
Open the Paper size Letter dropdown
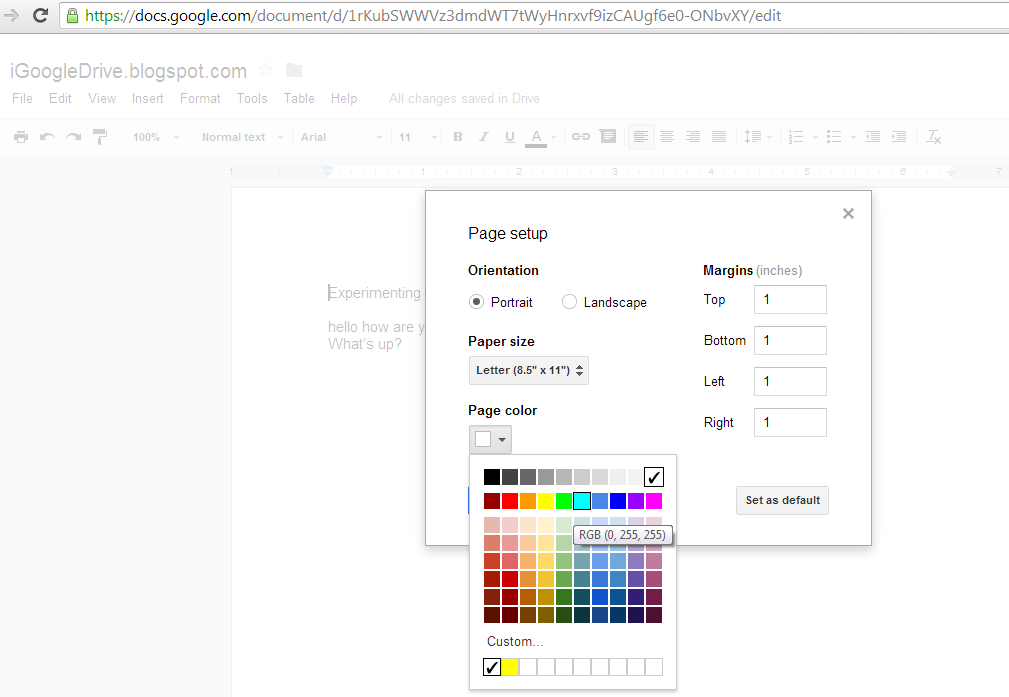tap(529, 371)
